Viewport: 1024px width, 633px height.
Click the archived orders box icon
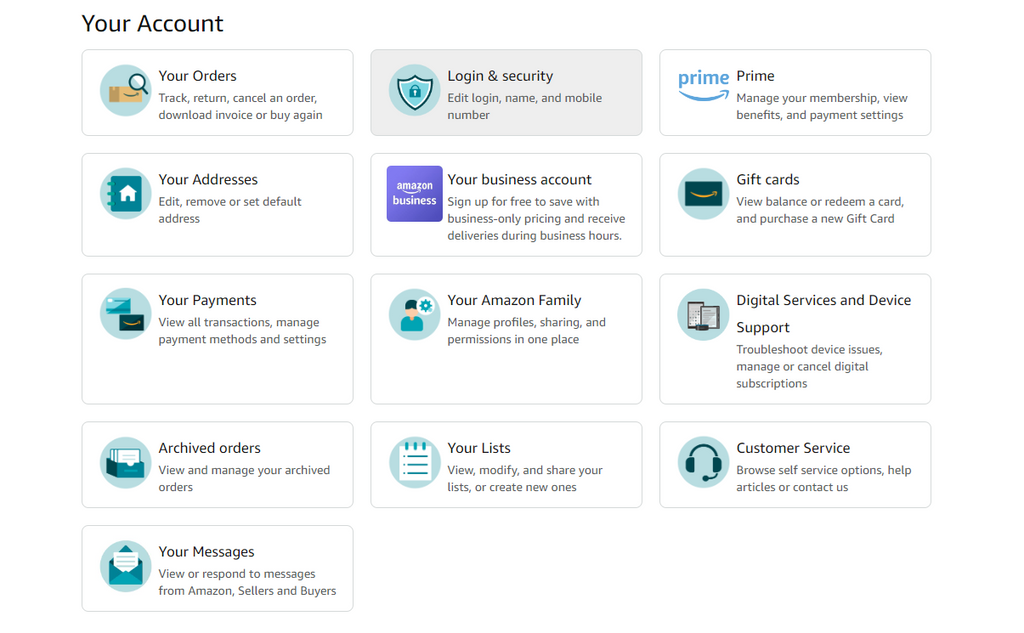point(124,463)
